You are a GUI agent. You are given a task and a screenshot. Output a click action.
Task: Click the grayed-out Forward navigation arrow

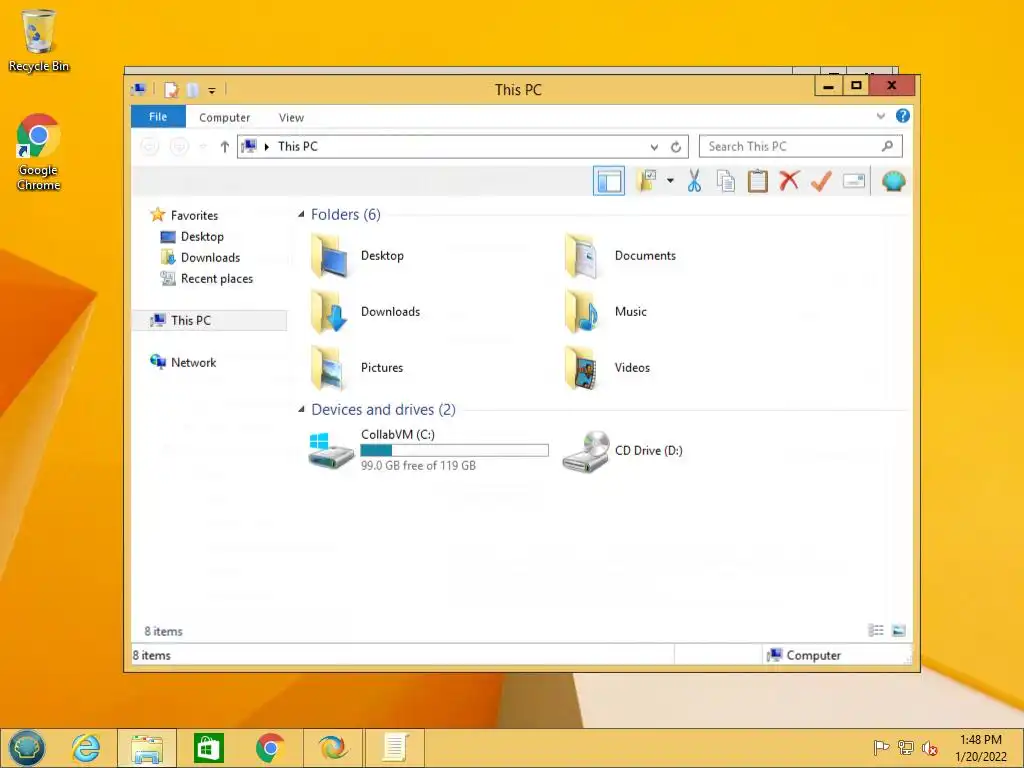[179, 146]
